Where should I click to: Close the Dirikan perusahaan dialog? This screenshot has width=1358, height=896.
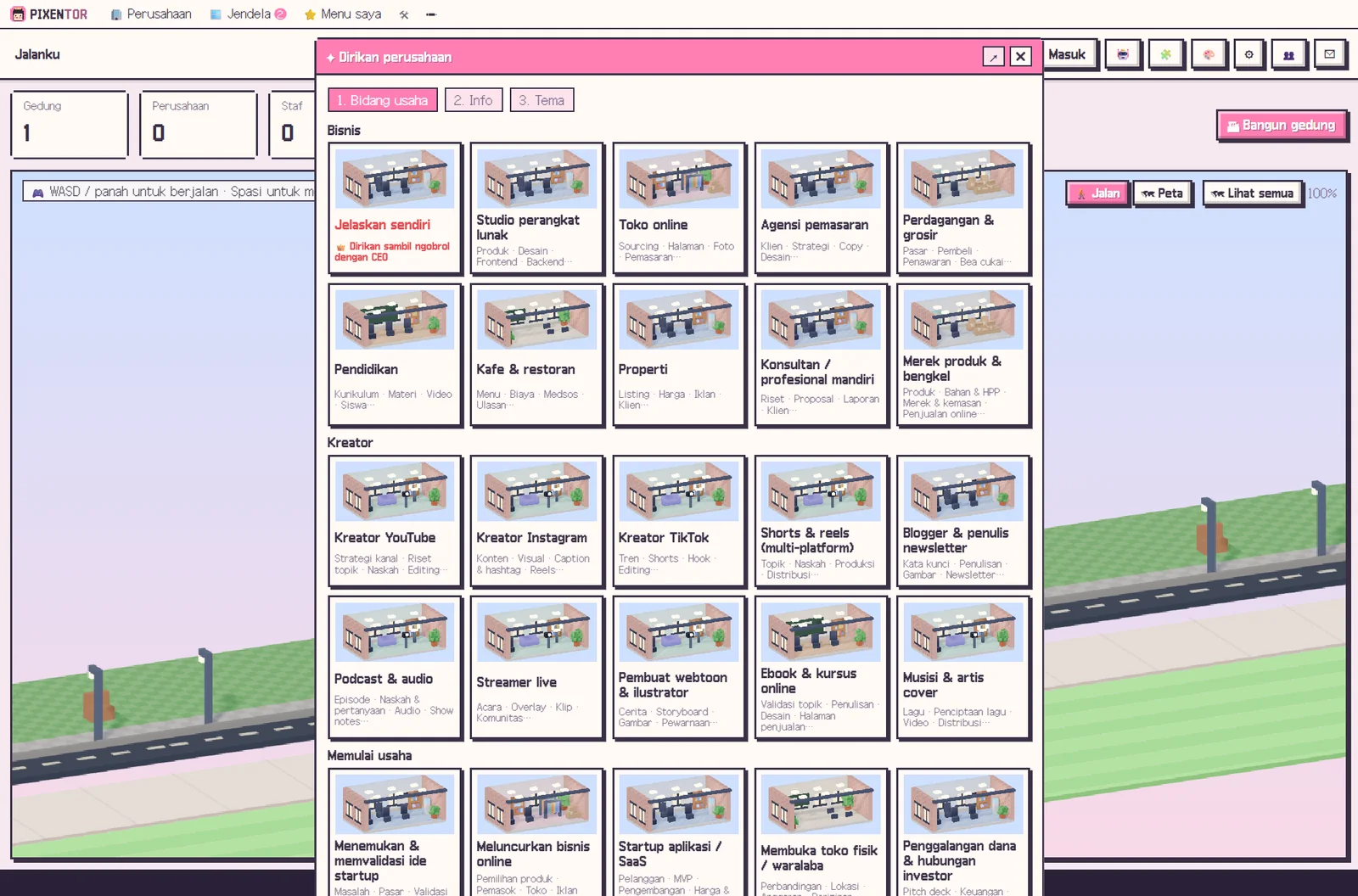[x=1020, y=57]
